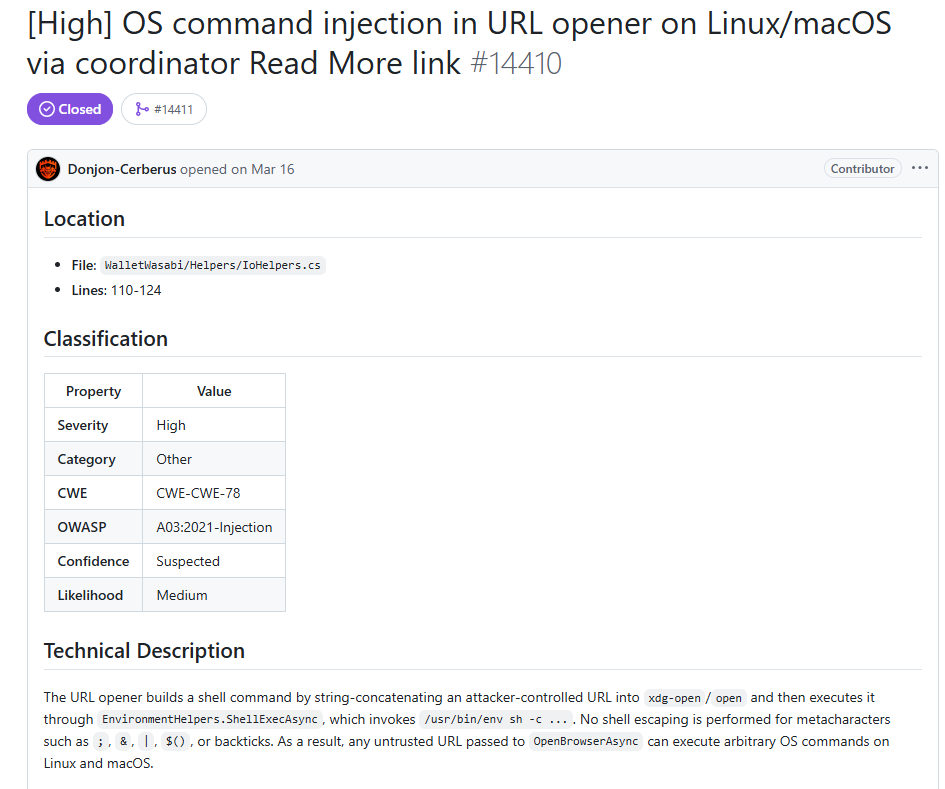Click the OpenBrowserAsync inline code
Viewport: 945px width, 789px height.
pos(586,741)
